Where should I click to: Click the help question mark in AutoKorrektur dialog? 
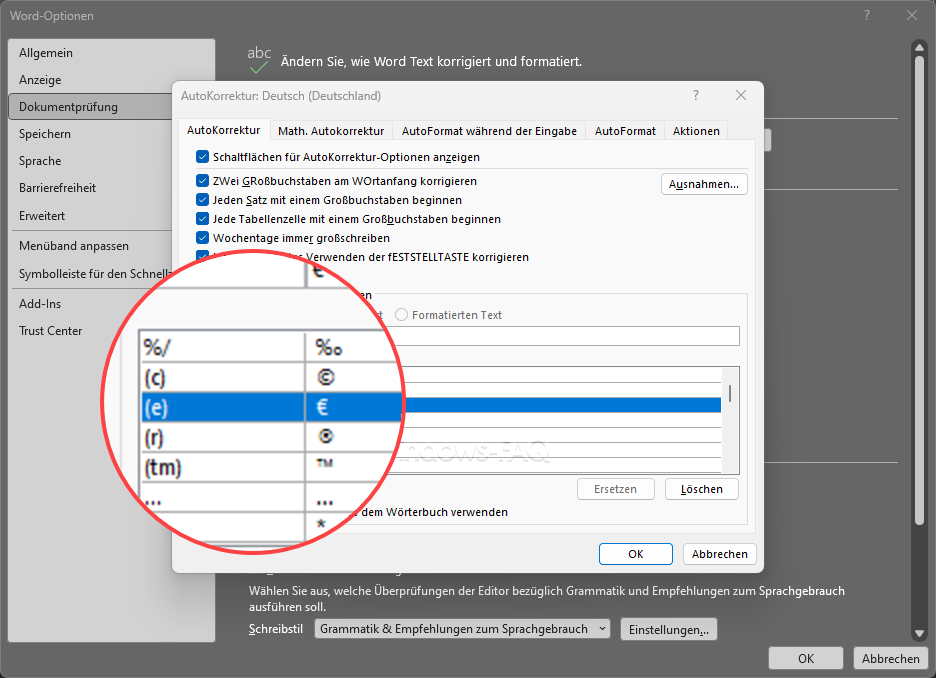pos(695,95)
